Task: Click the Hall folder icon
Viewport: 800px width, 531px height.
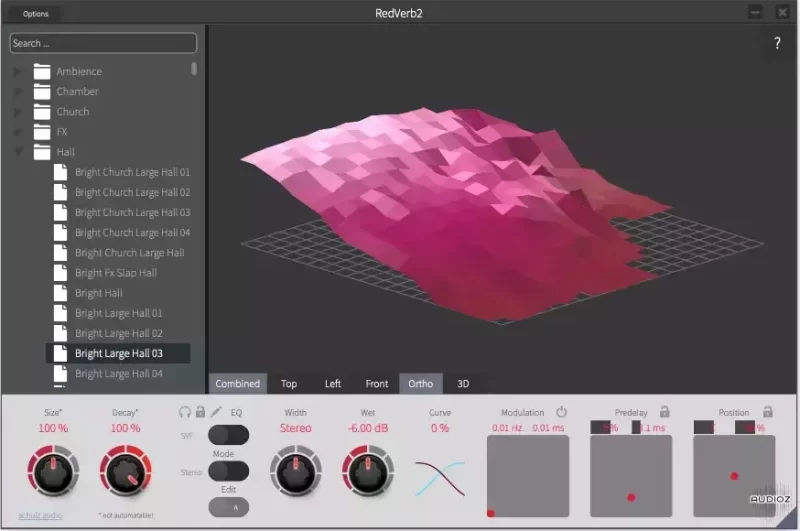Action: [42, 152]
